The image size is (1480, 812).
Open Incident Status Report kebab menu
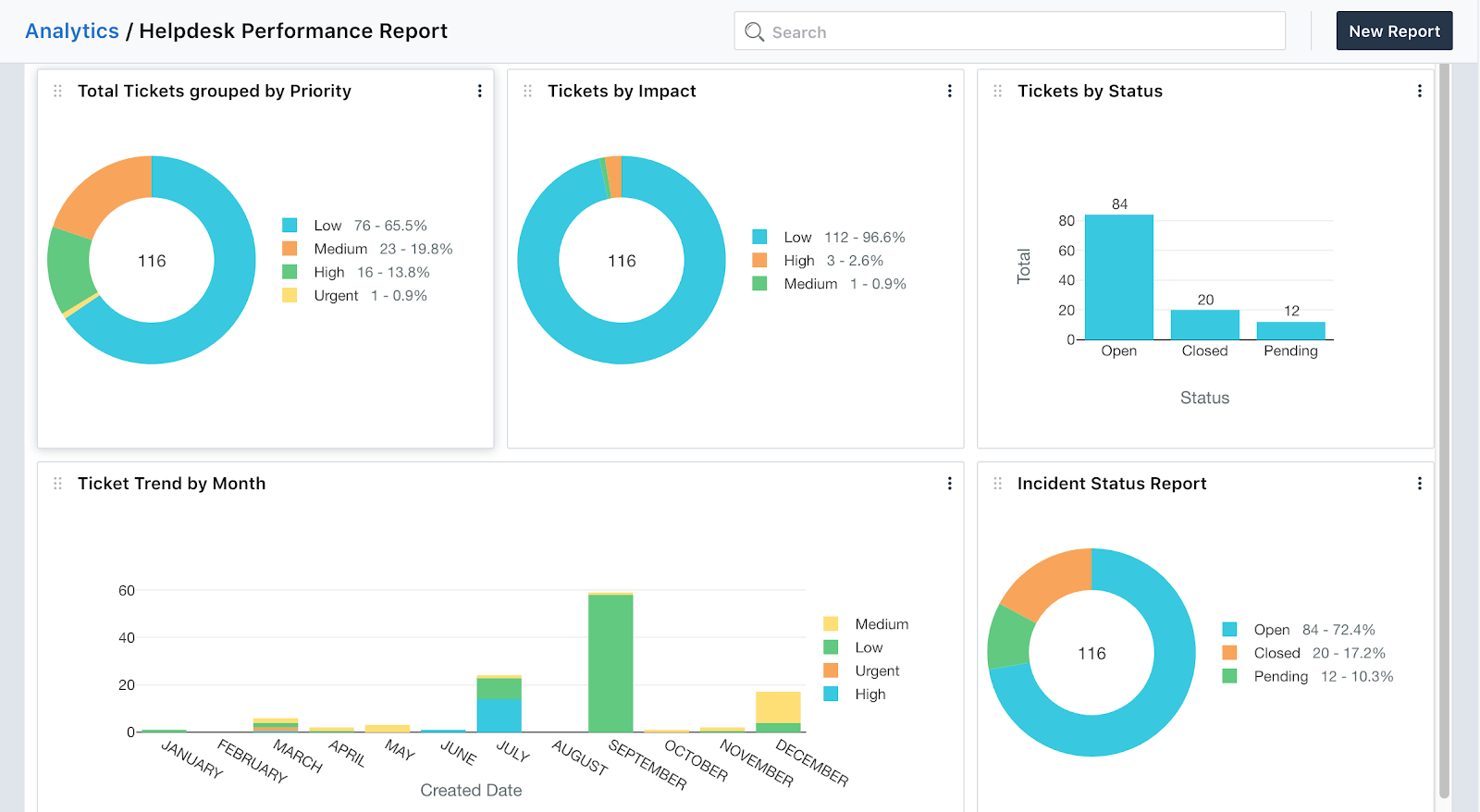coord(1419,484)
